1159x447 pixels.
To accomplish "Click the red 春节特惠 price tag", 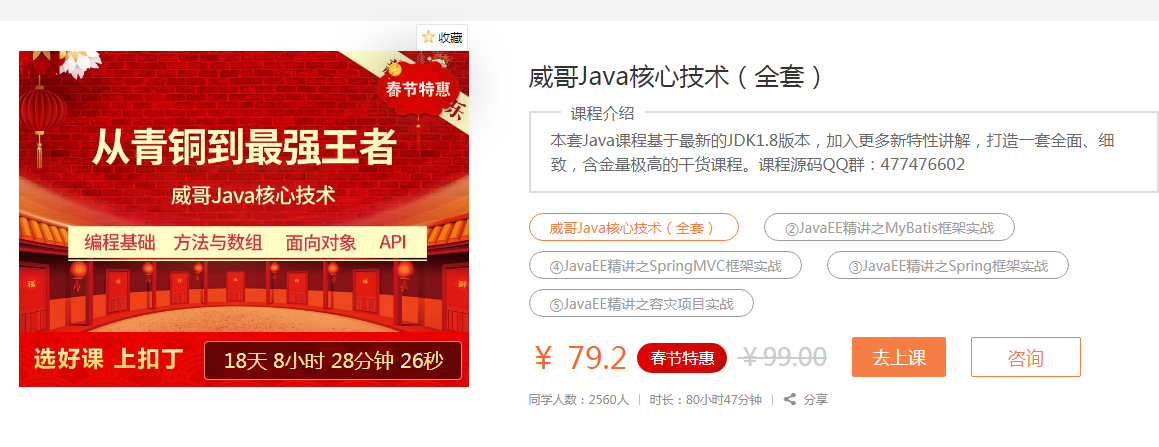I will [x=682, y=358].
